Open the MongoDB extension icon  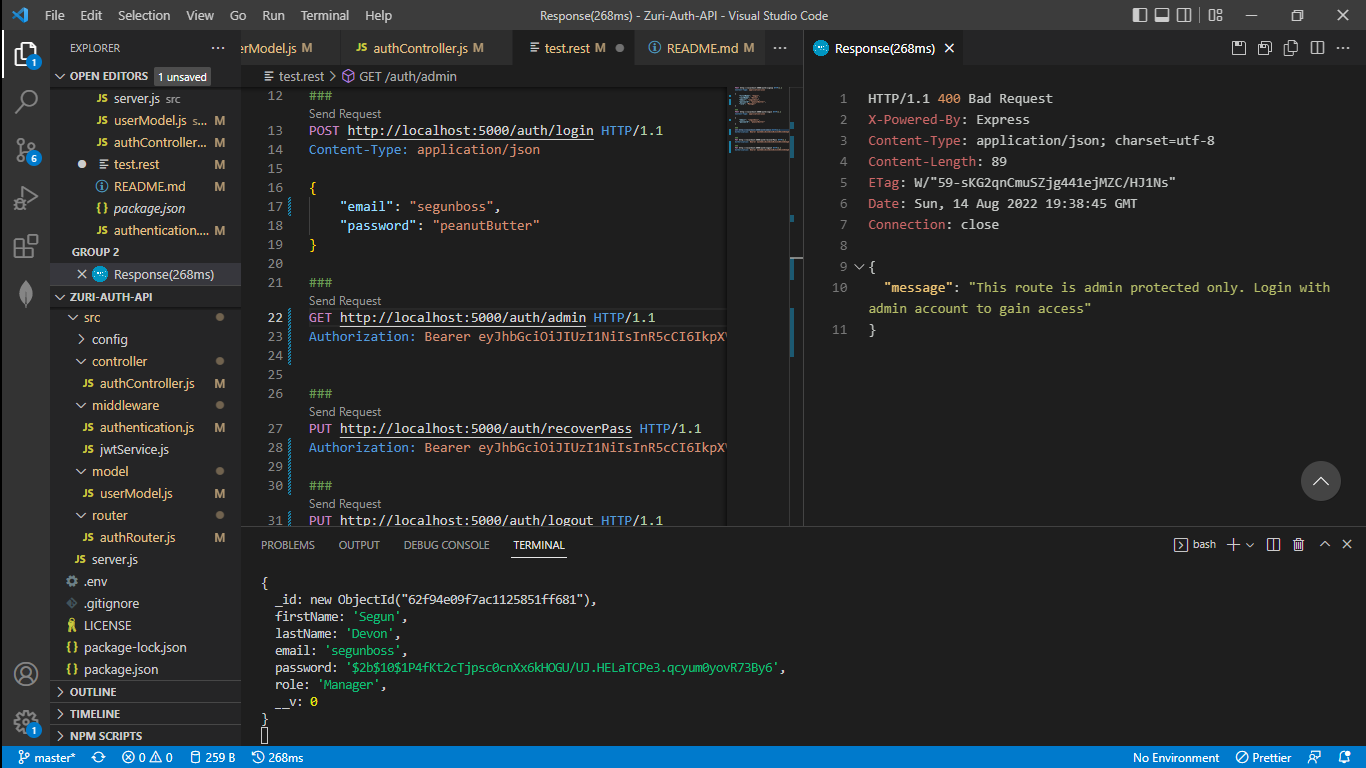(x=25, y=294)
